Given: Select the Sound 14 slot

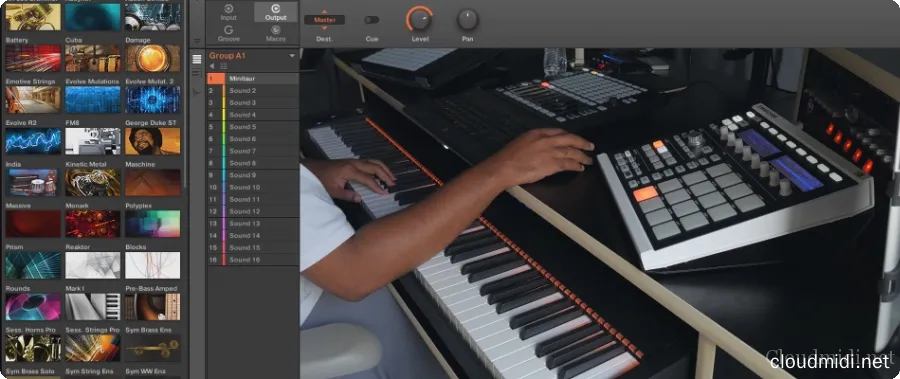Looking at the screenshot, I should [253, 235].
